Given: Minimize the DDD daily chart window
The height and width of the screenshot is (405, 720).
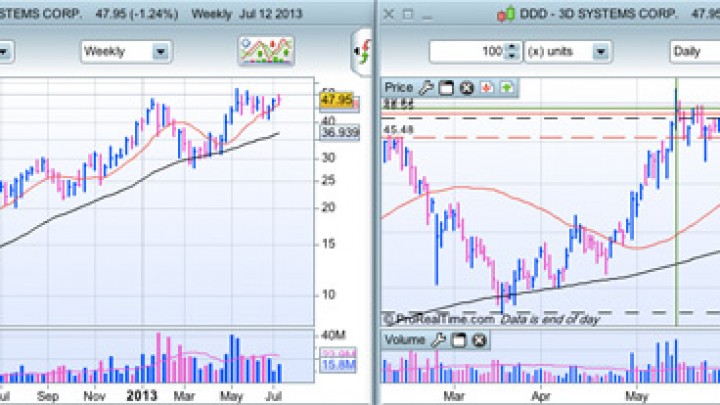Looking at the screenshot, I should (427, 17).
